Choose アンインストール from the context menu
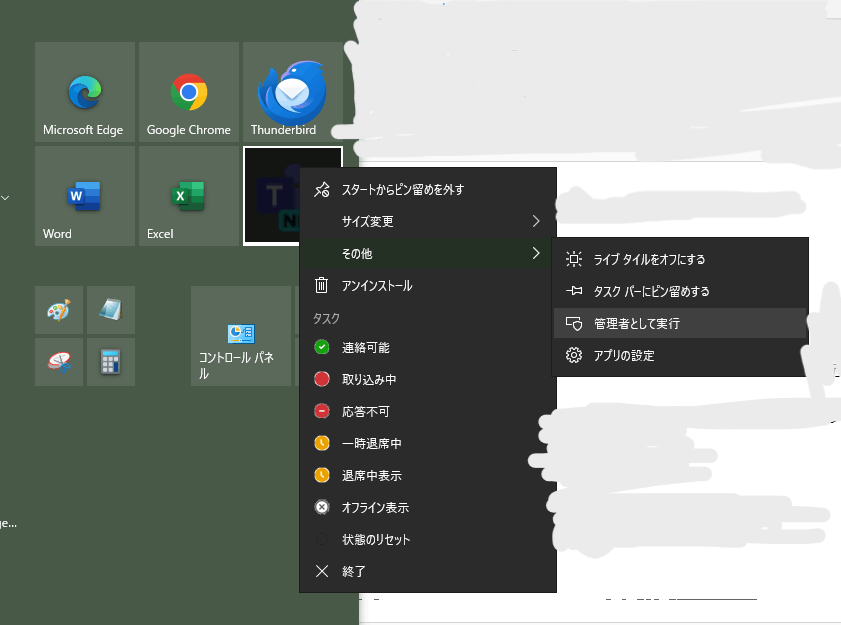841x625 pixels. (428, 285)
